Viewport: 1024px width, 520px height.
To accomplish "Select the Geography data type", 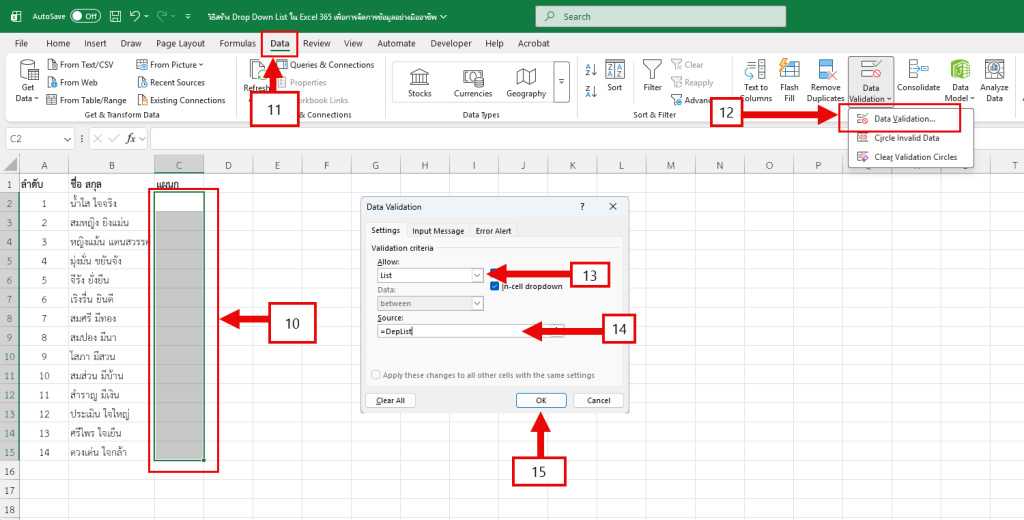I will [526, 82].
